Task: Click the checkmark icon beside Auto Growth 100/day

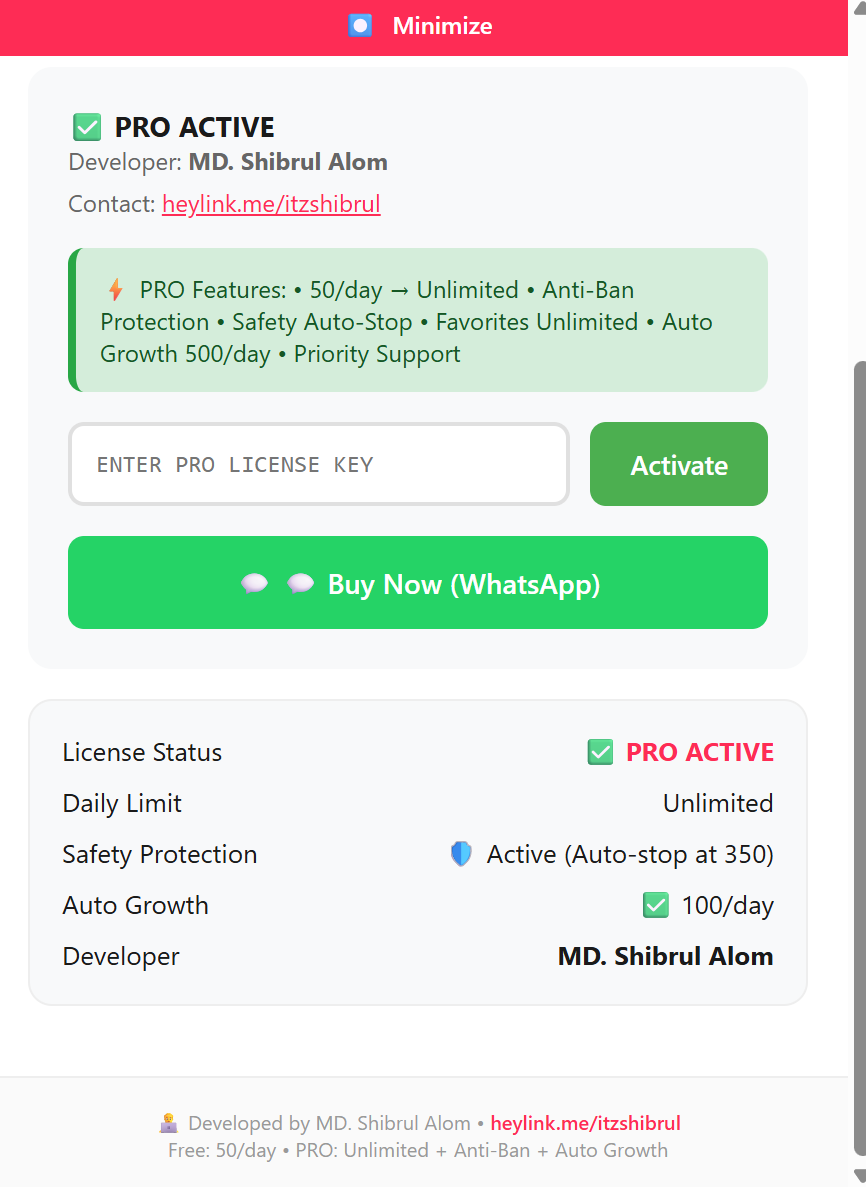Action: click(x=656, y=905)
